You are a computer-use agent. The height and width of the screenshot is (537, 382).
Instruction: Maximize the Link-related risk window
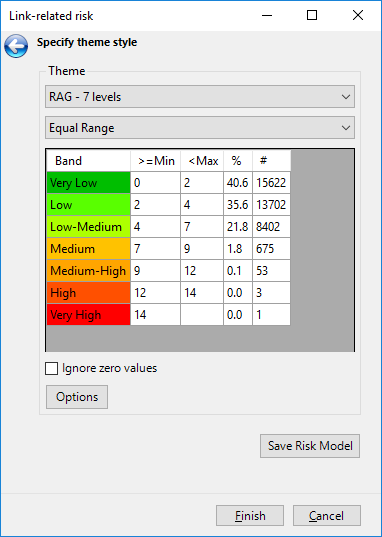[312, 15]
